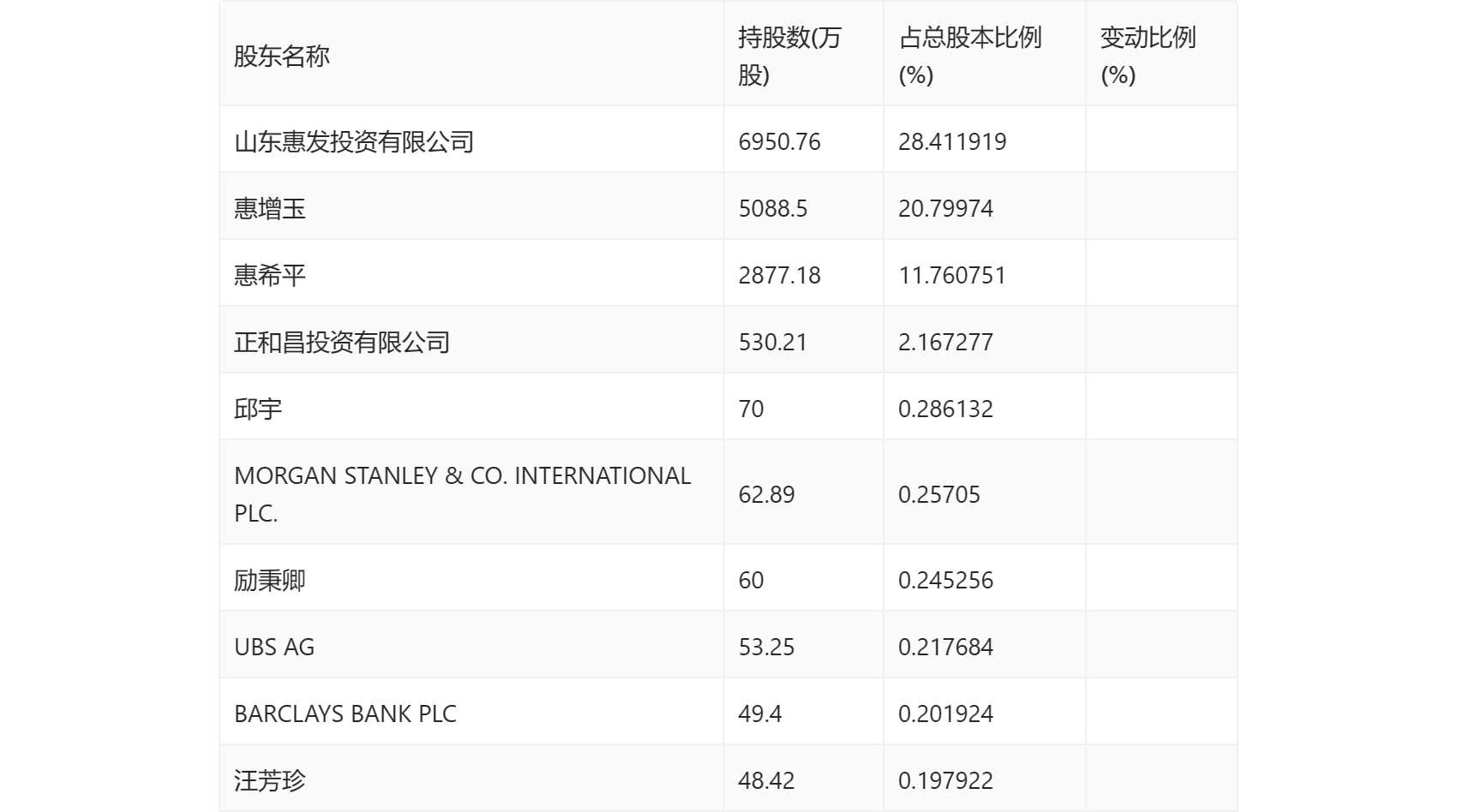Screen dimensions: 1457x812
Task: Select the holding value 53.25
Action: pos(766,648)
